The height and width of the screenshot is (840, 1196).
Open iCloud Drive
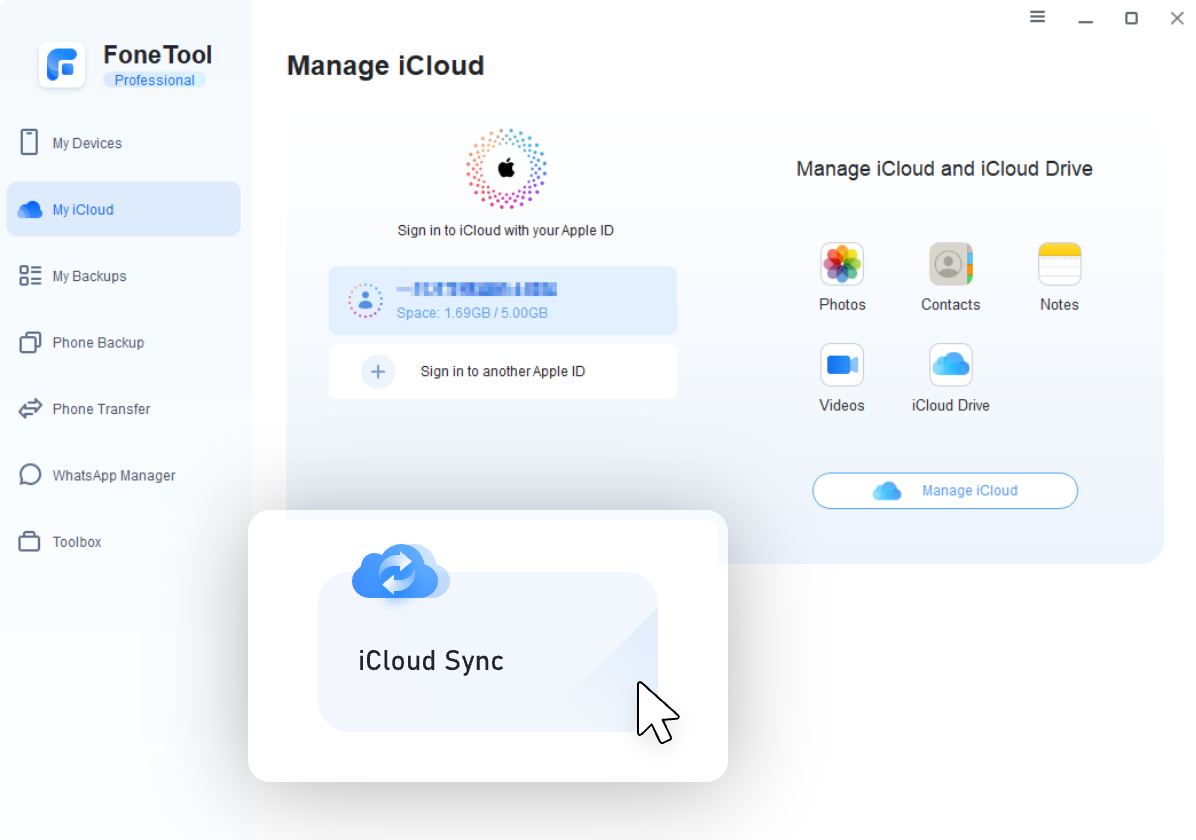point(950,378)
